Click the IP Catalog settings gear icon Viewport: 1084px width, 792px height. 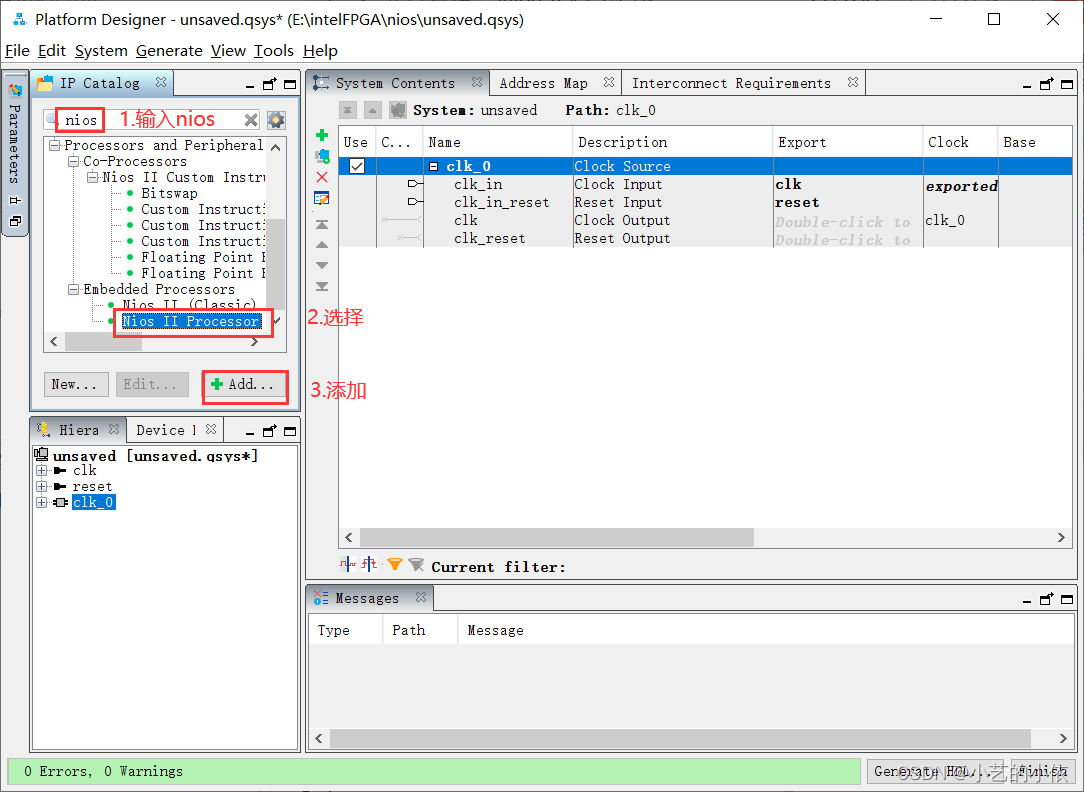coord(276,120)
